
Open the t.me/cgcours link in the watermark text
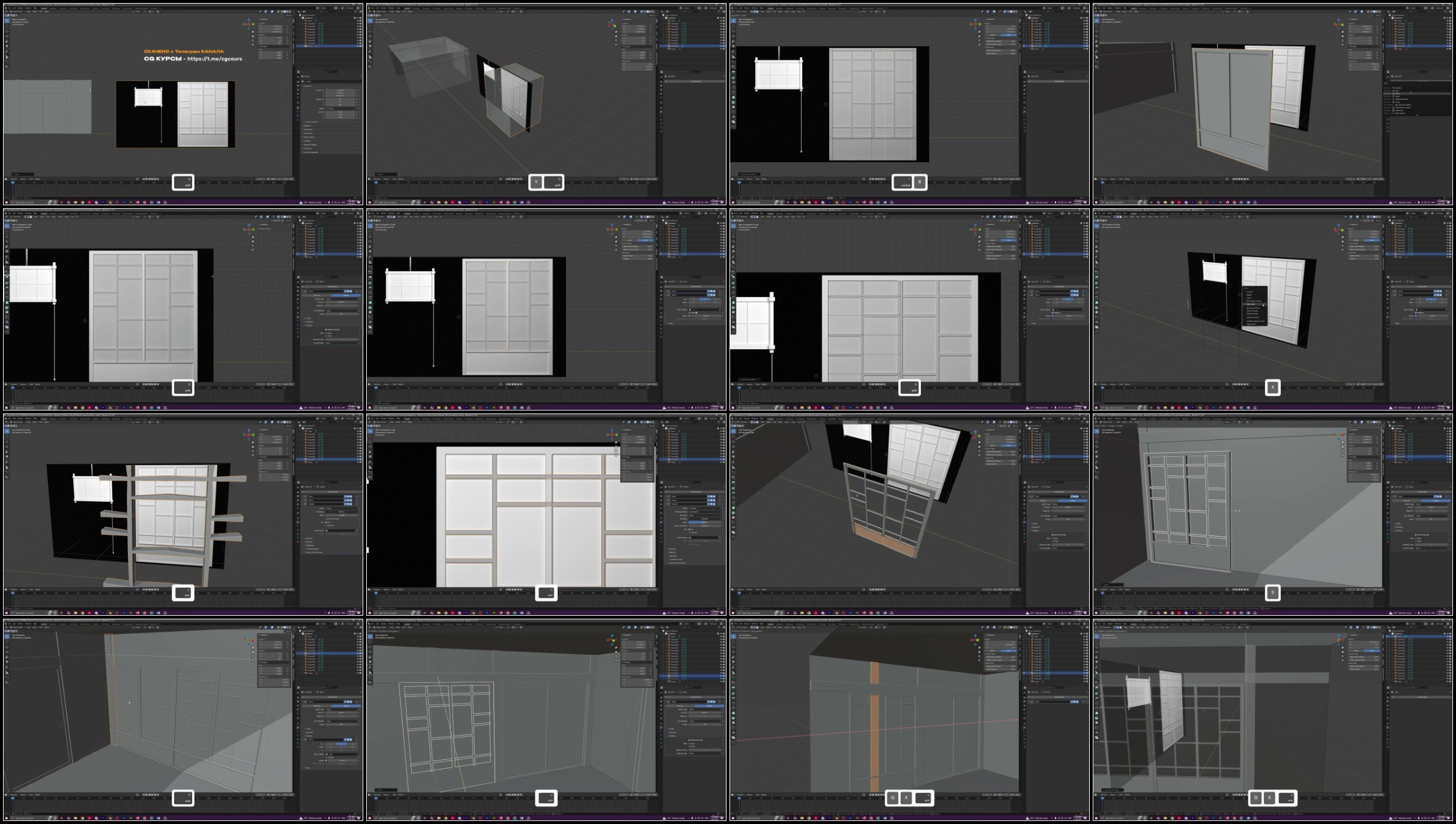tap(214, 59)
